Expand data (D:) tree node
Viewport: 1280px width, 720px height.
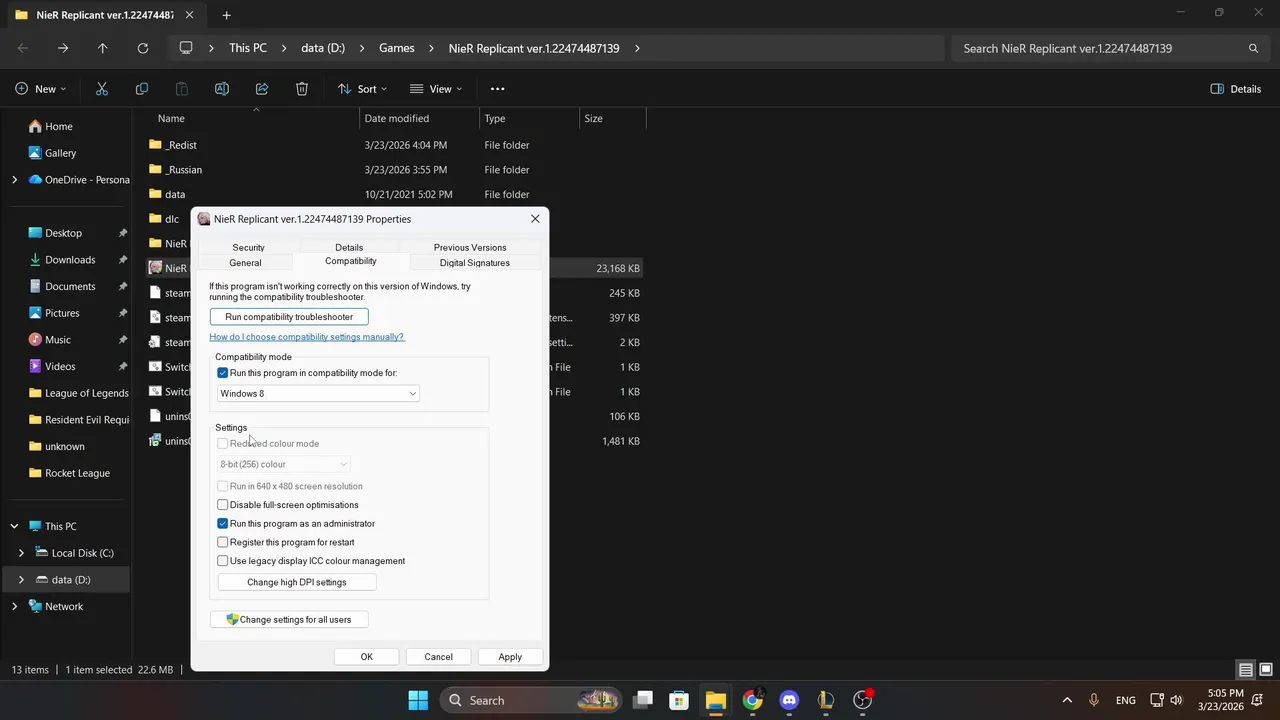coord(21,580)
